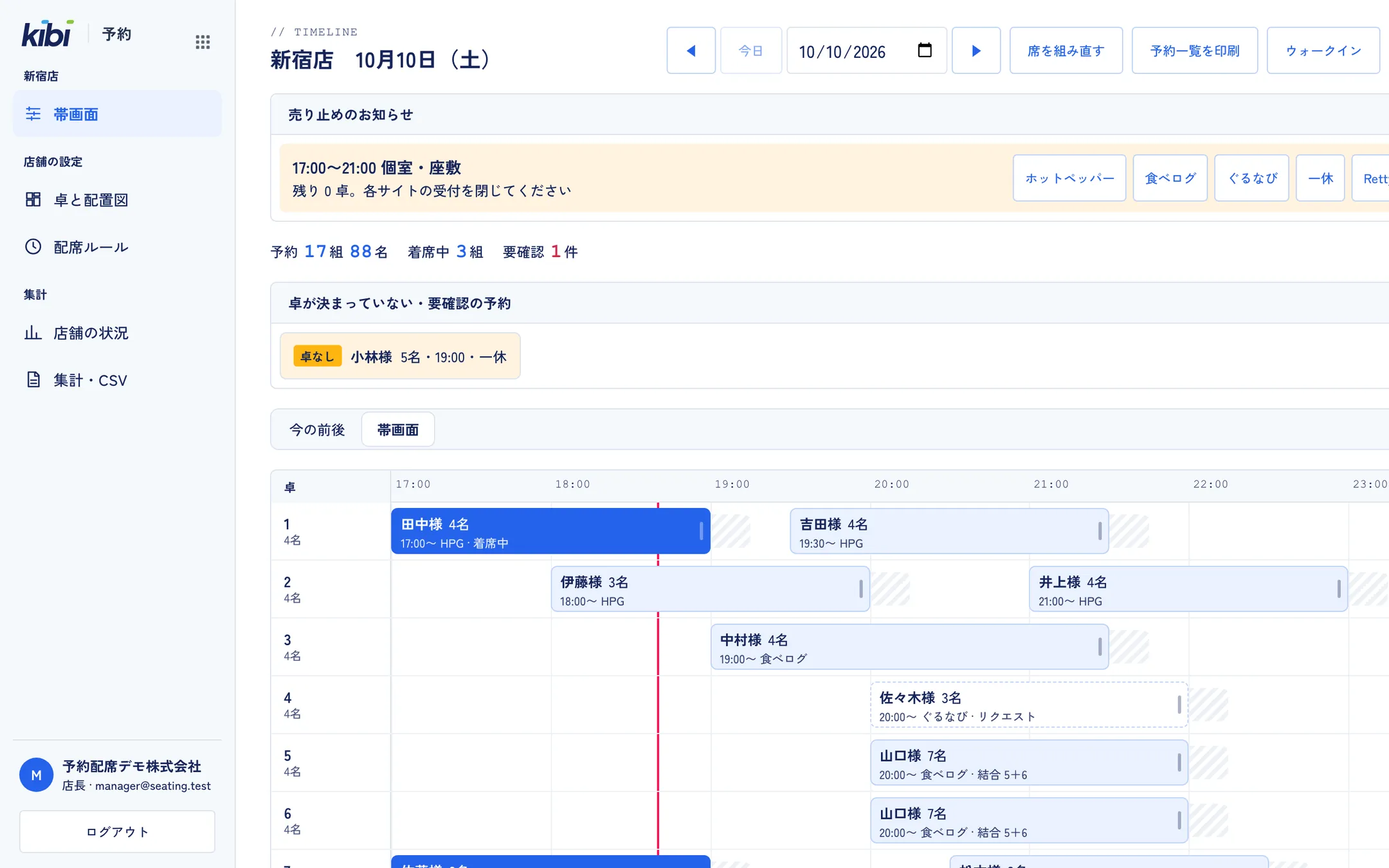Screen dimensions: 1389x868
Task: Open 店舗の状況 report
Action: pos(117,333)
